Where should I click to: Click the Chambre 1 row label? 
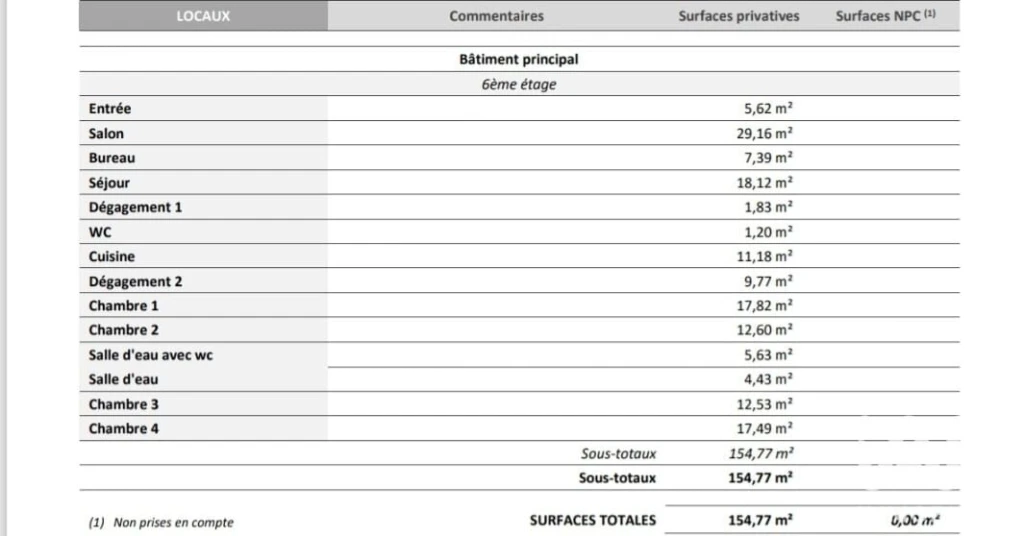point(123,306)
